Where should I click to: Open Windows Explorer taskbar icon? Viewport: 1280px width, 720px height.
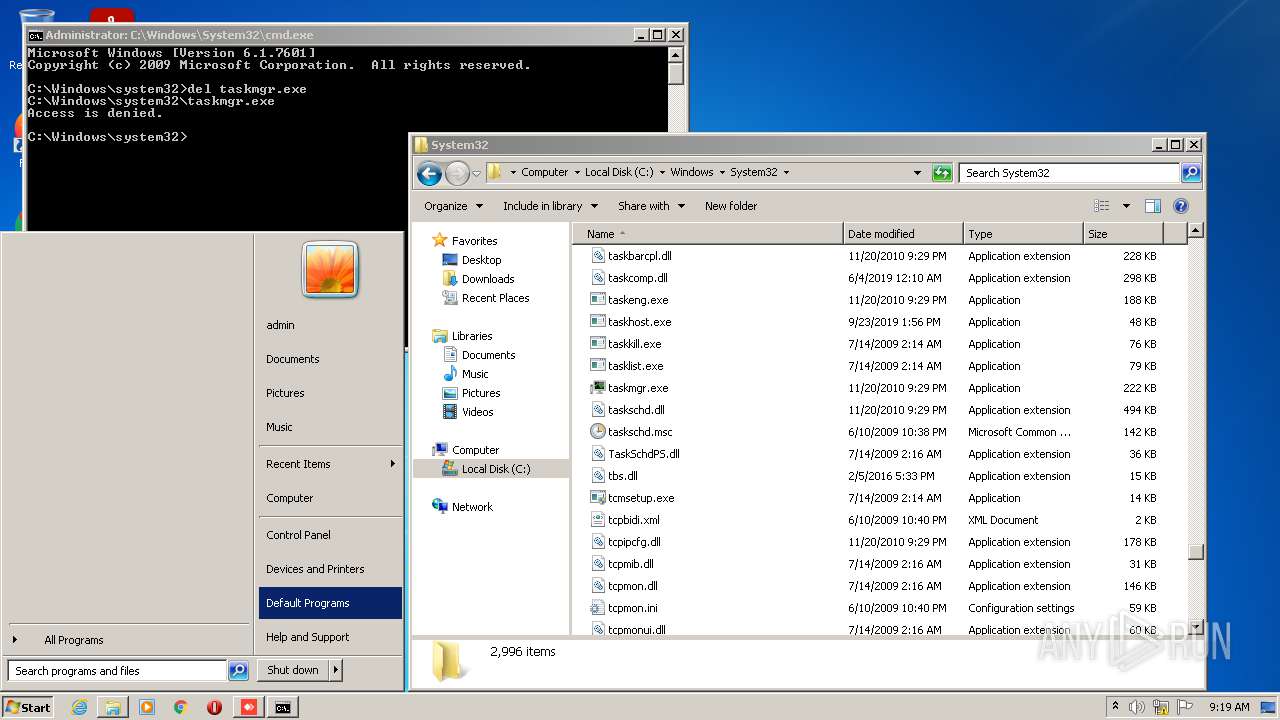tap(113, 707)
